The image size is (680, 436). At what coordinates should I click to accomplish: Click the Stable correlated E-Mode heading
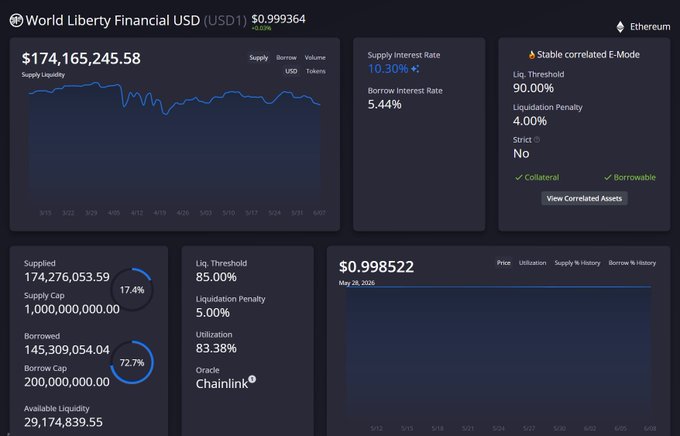coord(588,55)
